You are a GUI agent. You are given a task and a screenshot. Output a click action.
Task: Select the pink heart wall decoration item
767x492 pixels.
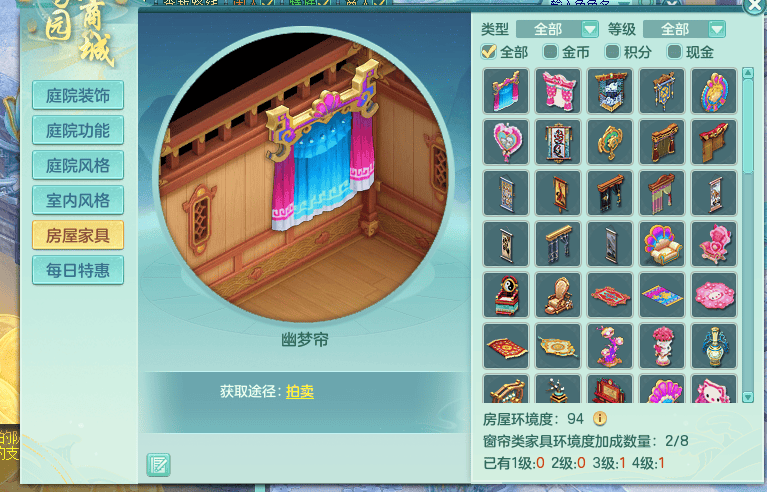[506, 142]
